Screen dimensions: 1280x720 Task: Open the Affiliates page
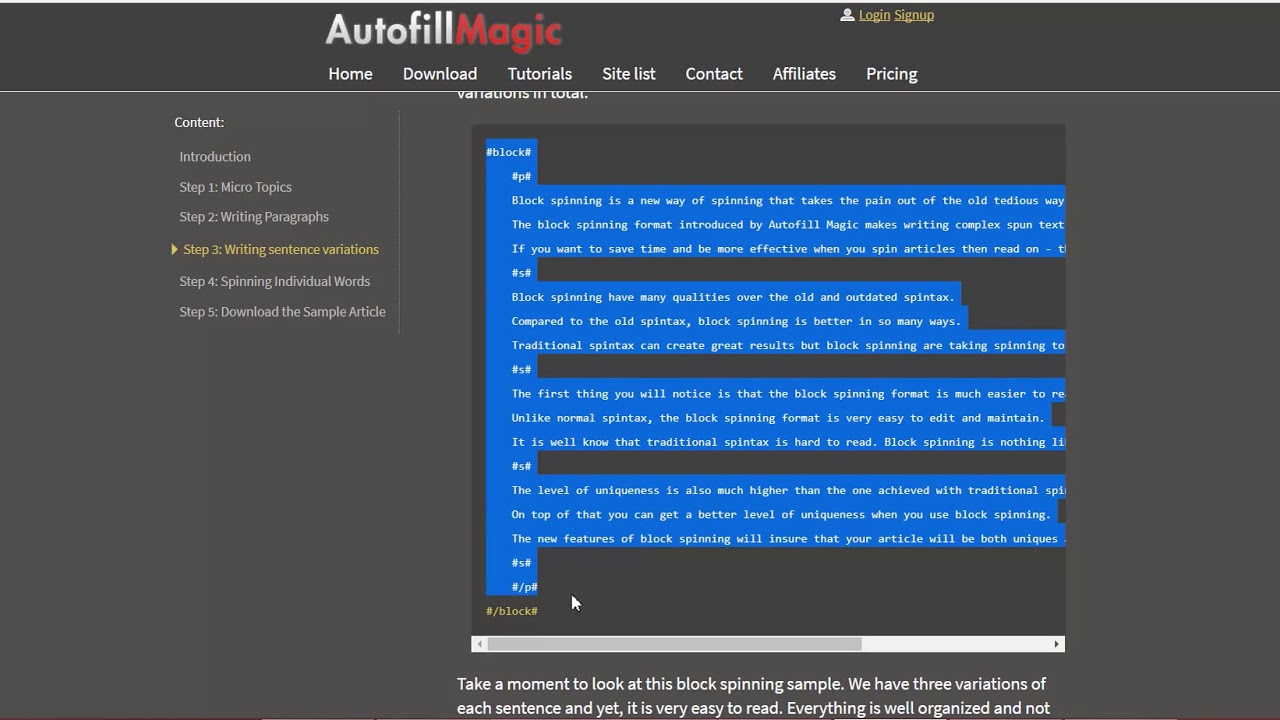[804, 74]
